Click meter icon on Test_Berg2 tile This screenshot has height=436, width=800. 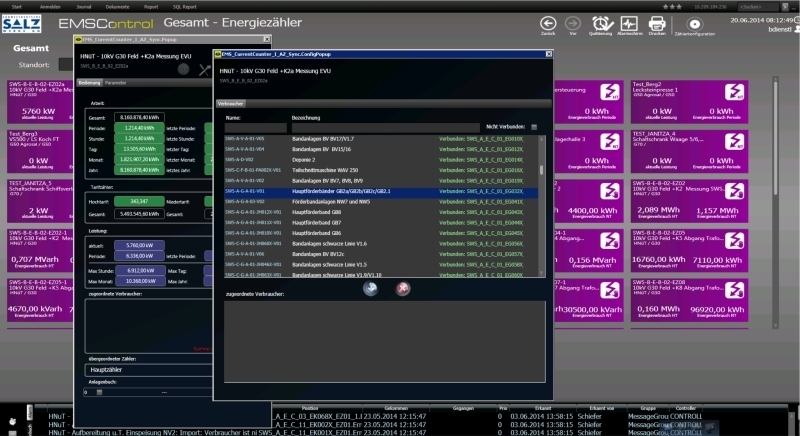[734, 92]
